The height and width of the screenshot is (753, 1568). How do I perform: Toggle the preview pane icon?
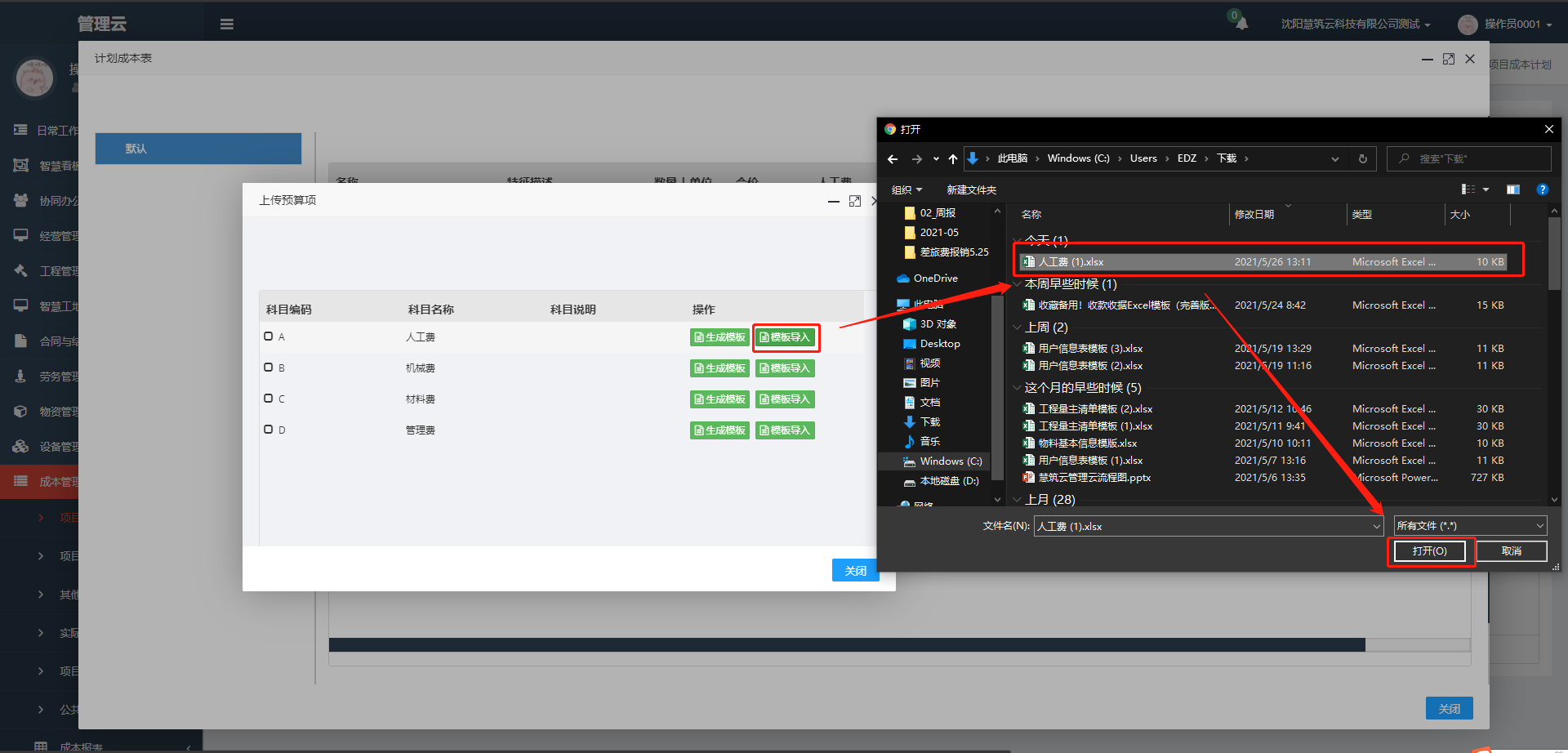tap(1512, 189)
